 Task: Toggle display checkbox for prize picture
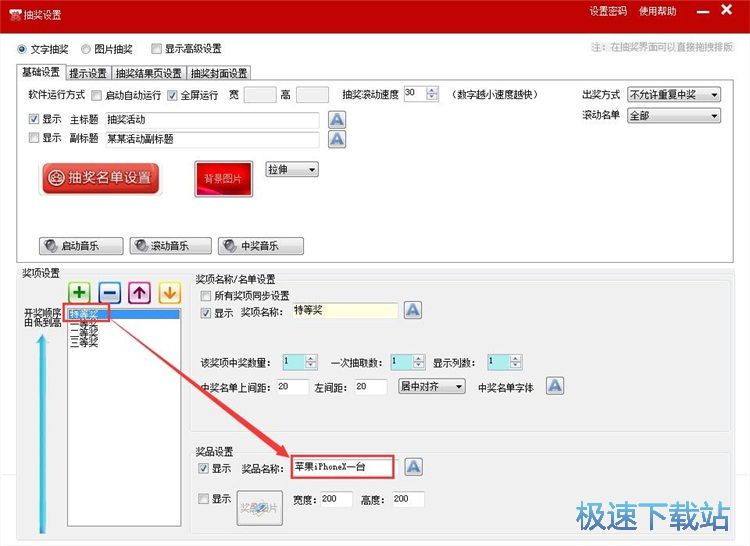(203, 499)
